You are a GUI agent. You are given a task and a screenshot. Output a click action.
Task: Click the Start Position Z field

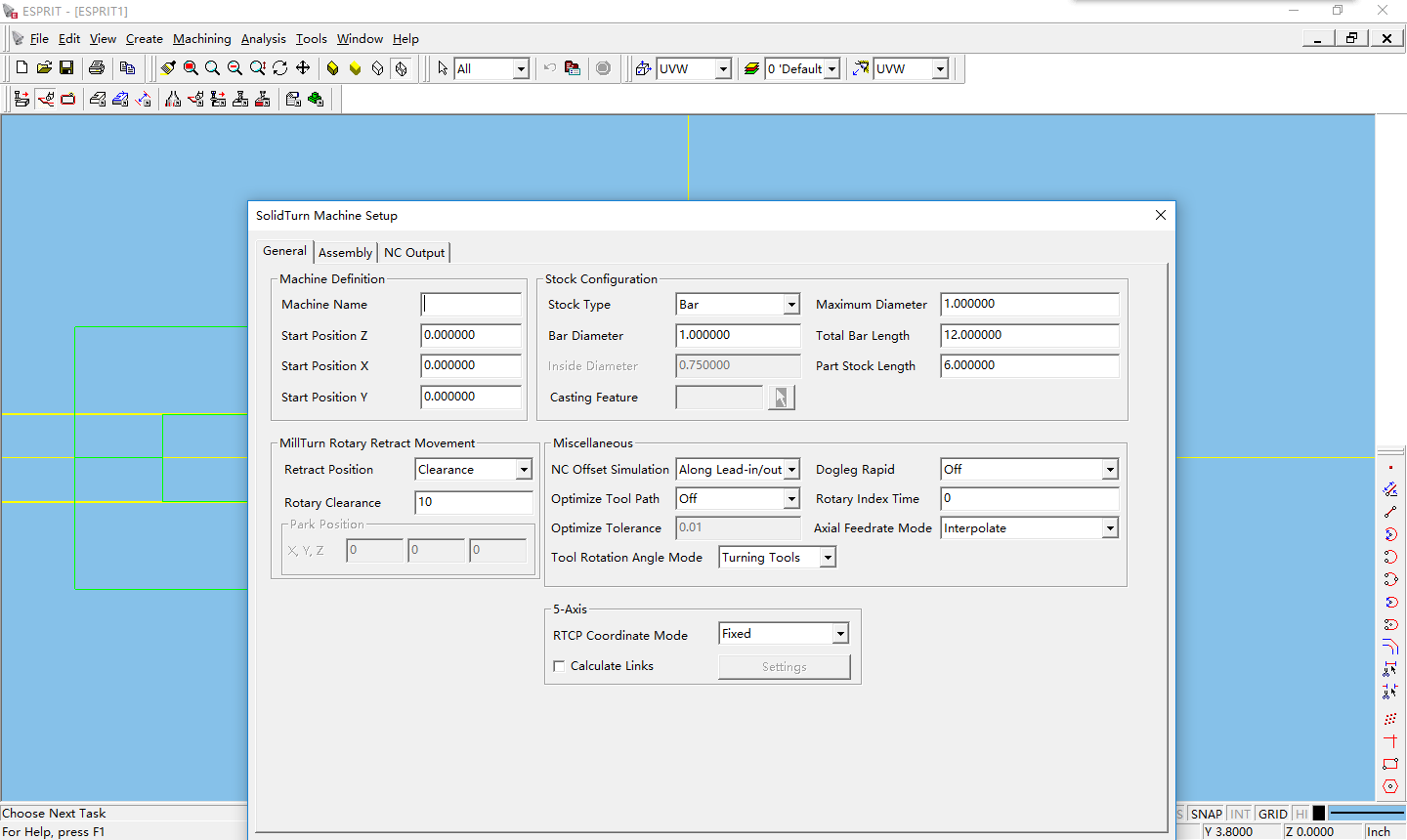coord(471,335)
